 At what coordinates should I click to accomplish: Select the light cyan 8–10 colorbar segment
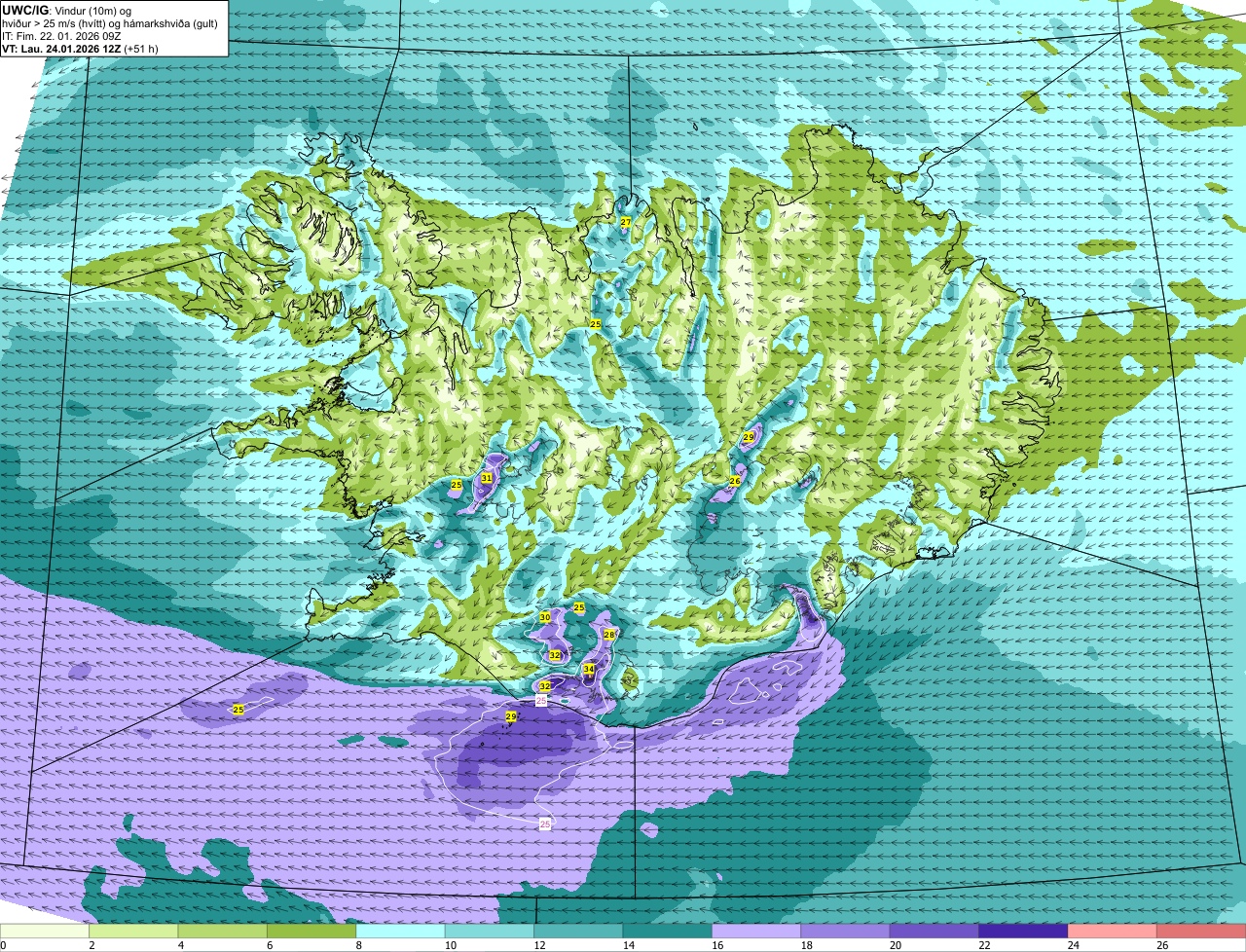(401, 932)
